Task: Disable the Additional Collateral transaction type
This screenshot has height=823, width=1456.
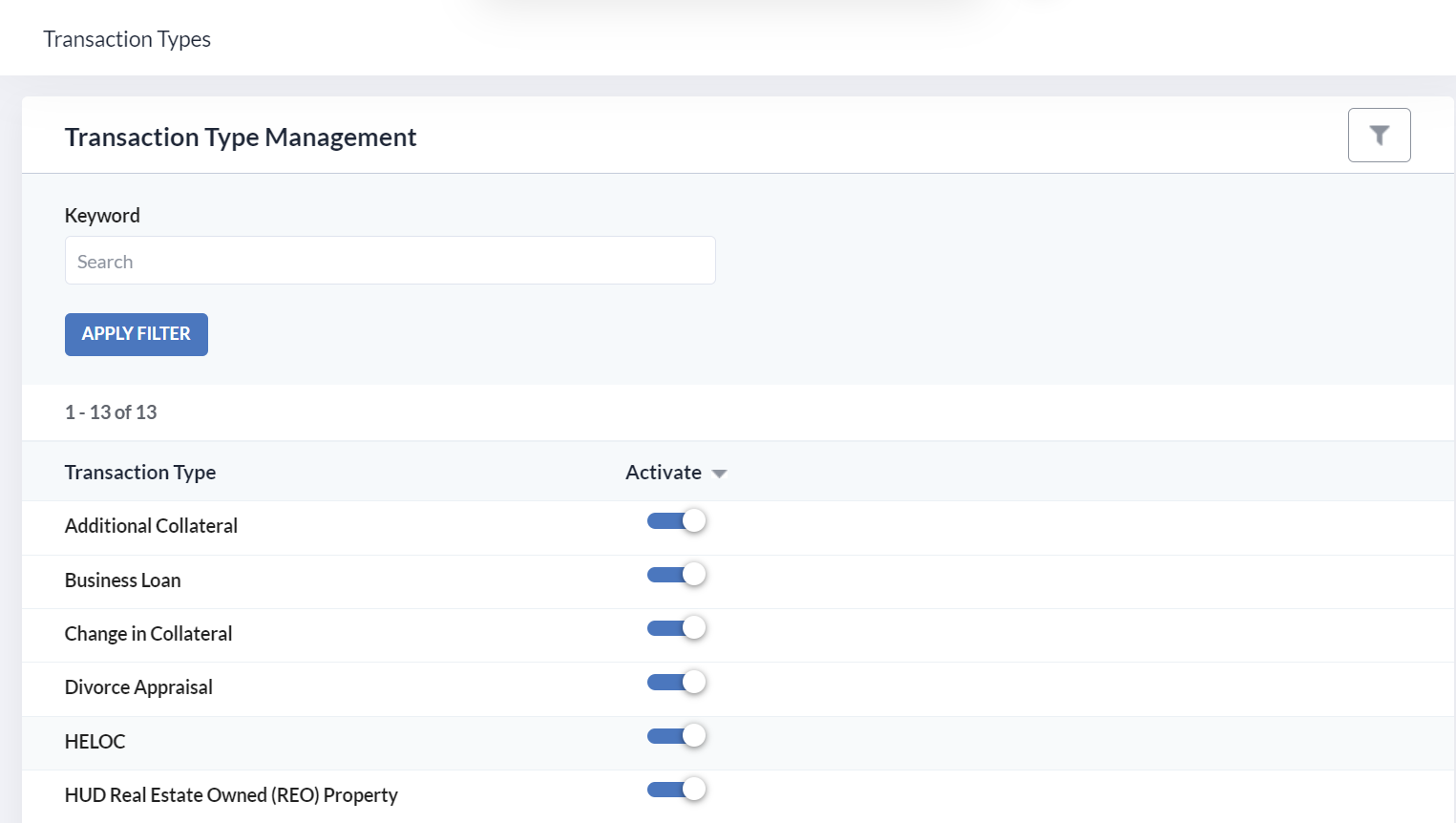Action: point(677,520)
